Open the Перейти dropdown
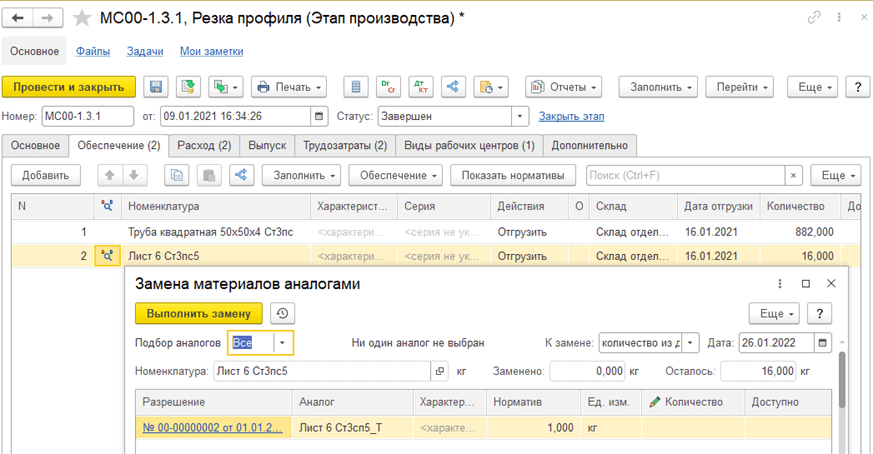 coord(739,87)
